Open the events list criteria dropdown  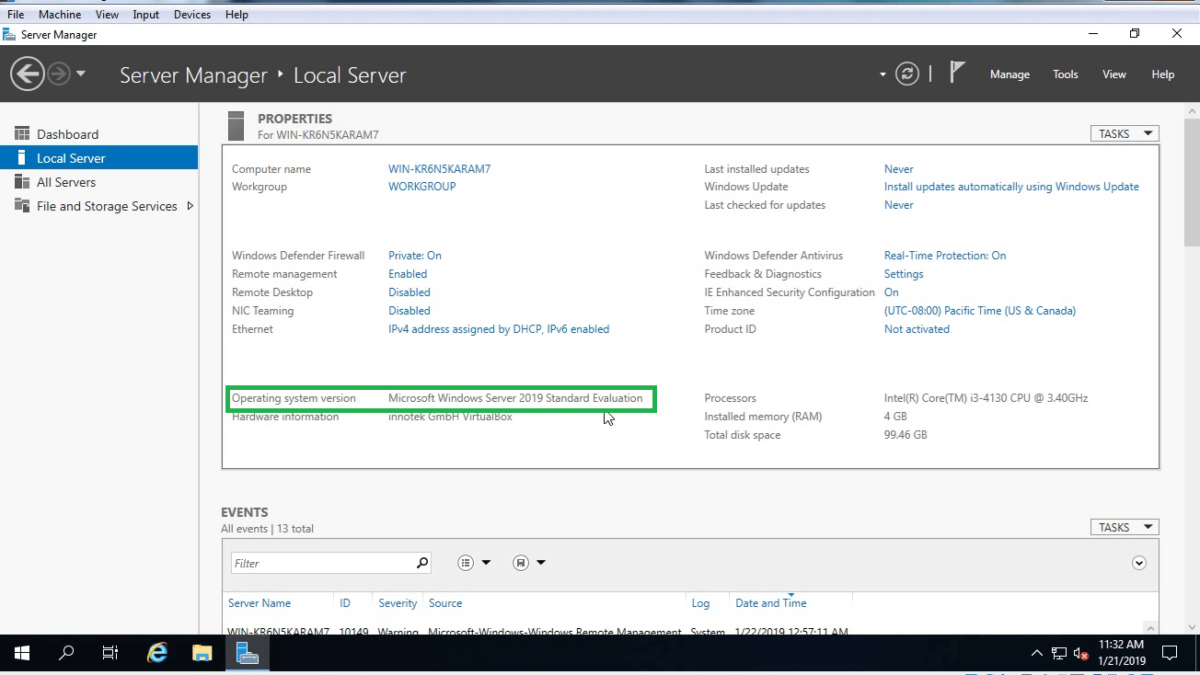474,563
